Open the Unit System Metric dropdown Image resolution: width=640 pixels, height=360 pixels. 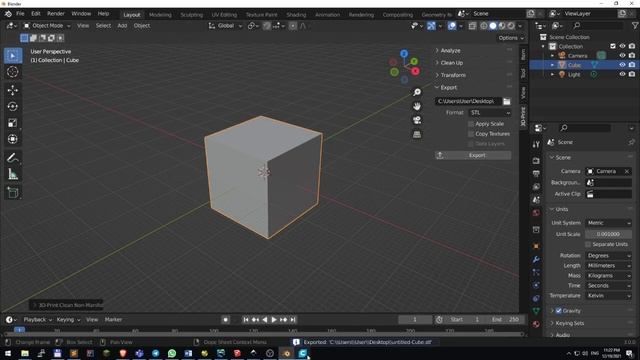[x=609, y=223]
